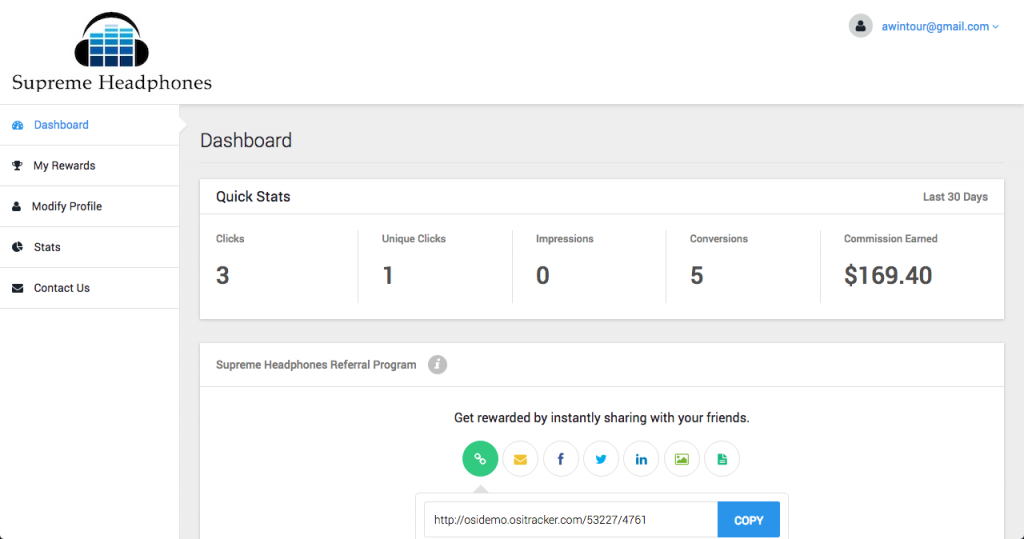Open the image banner share icon

click(x=682, y=459)
